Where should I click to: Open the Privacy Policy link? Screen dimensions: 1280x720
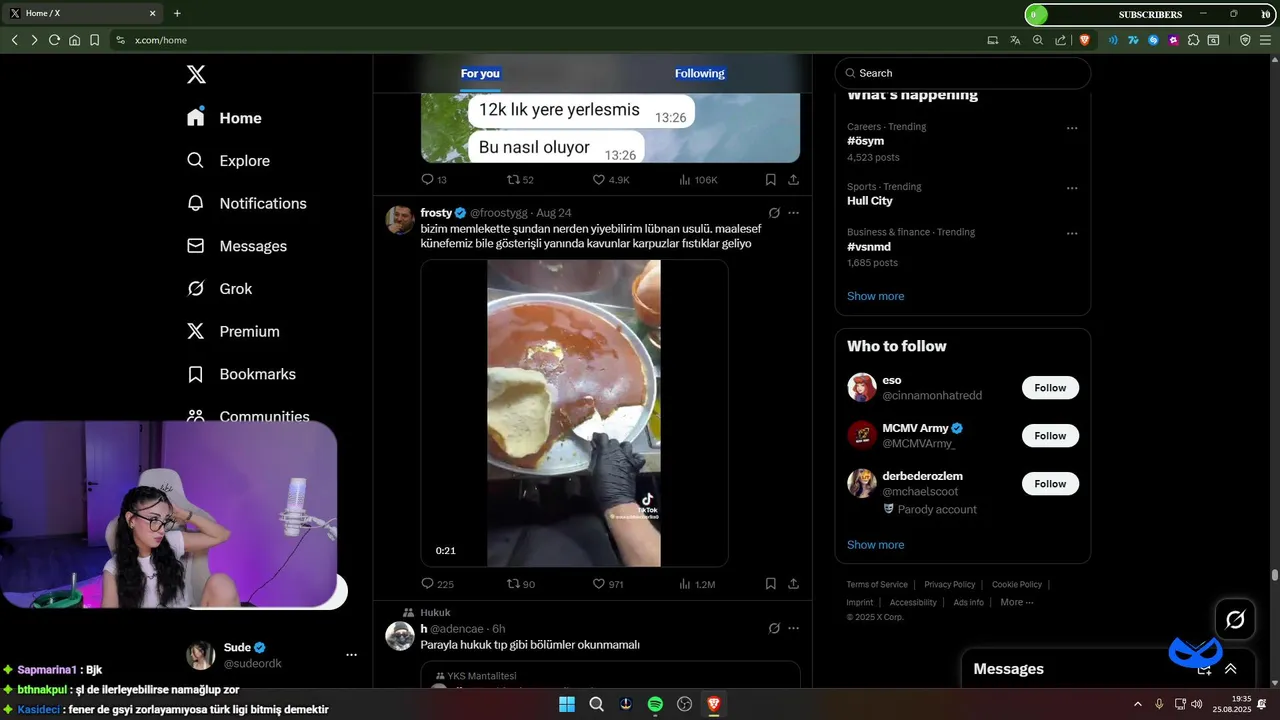pos(950,585)
